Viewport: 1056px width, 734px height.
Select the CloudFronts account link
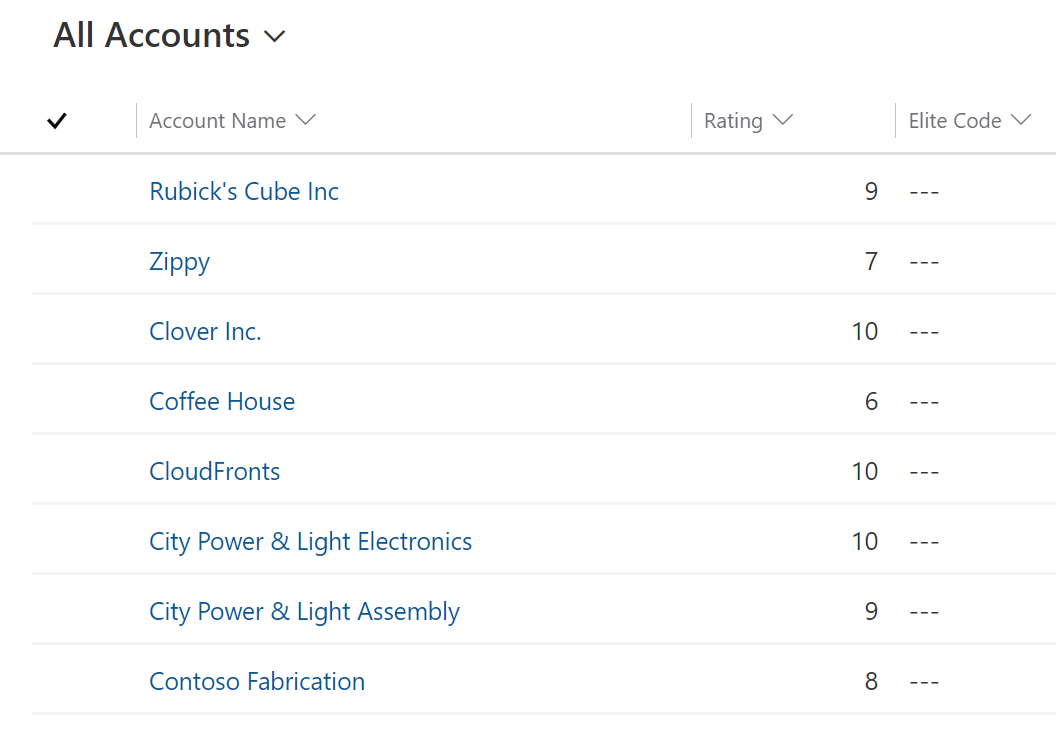click(x=215, y=471)
